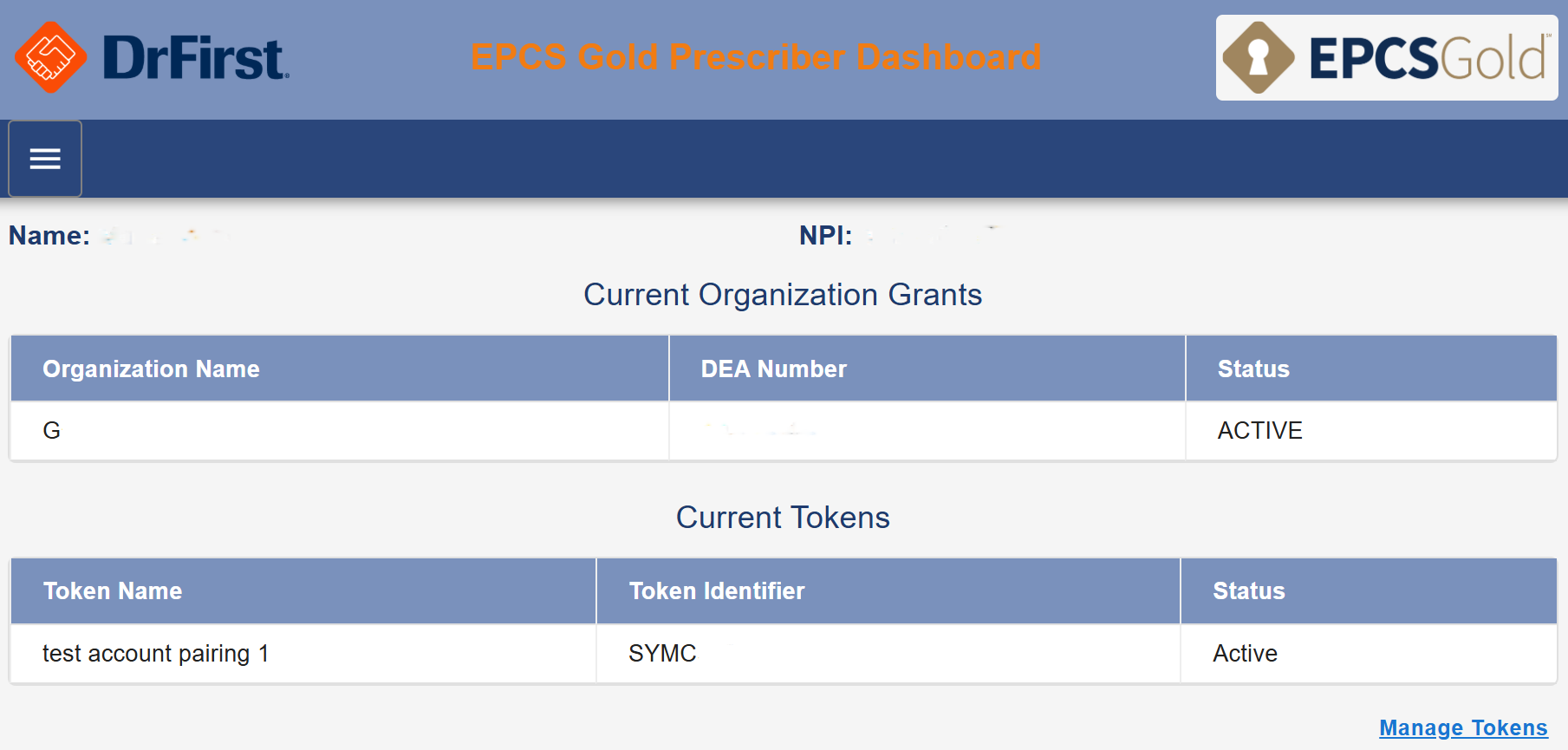
Task: Click the Status header in Organization Grants
Action: pos(1253,369)
